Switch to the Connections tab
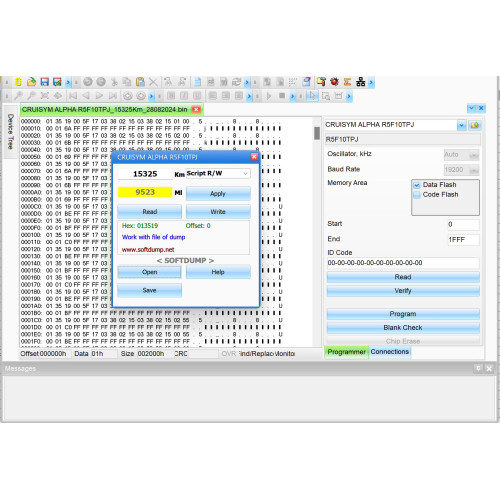This screenshot has height=500, width=500. (x=389, y=352)
